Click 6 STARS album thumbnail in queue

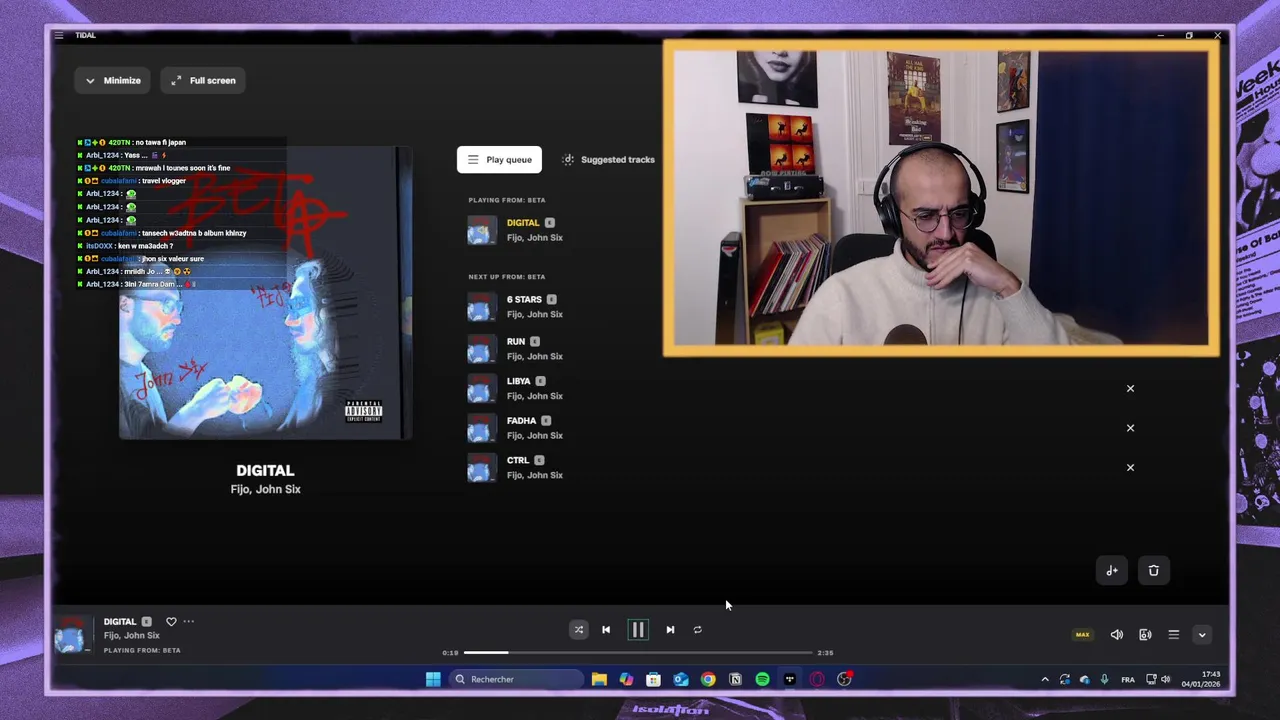[x=481, y=307]
